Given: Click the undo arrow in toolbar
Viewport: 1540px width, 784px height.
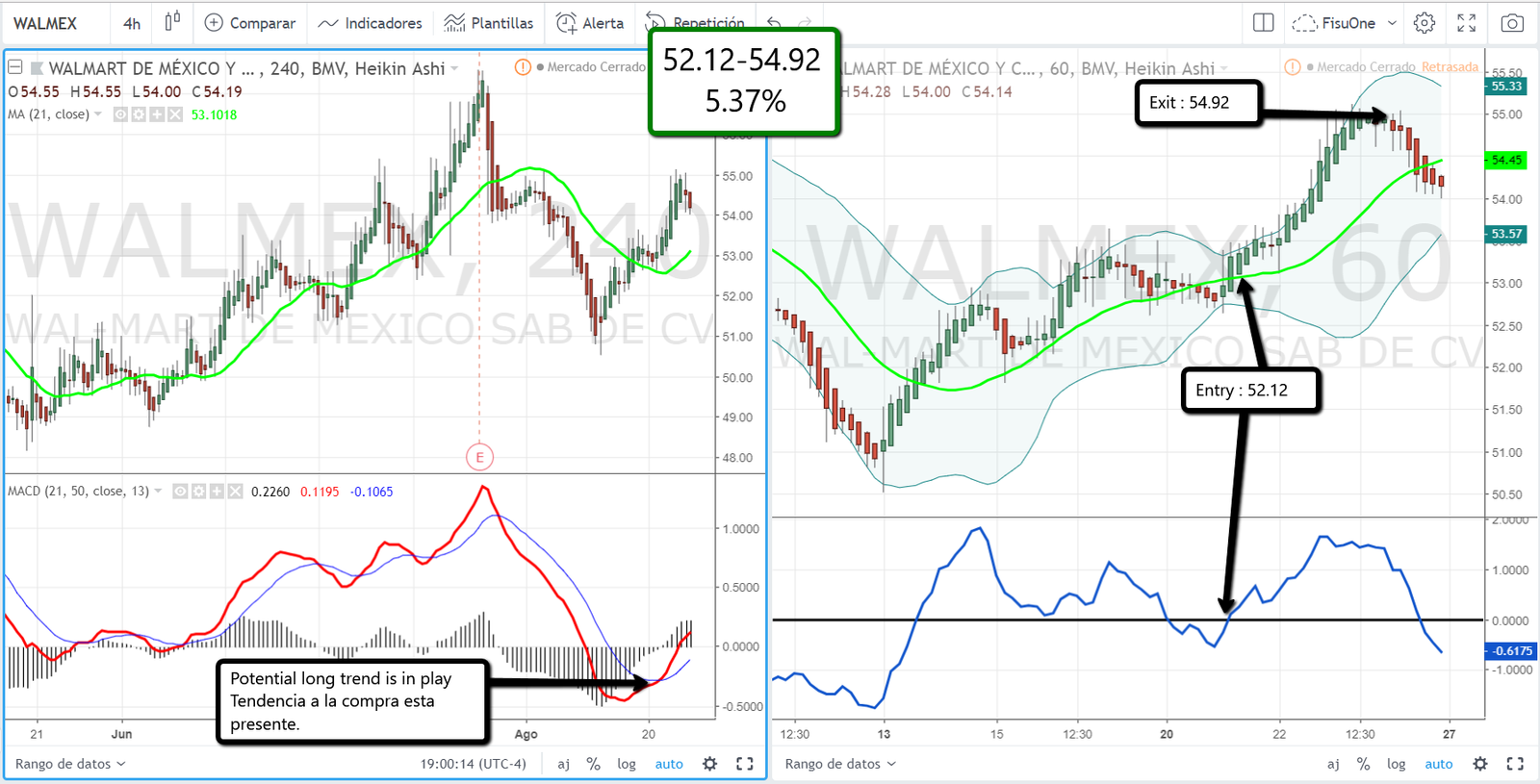Looking at the screenshot, I should (774, 23).
